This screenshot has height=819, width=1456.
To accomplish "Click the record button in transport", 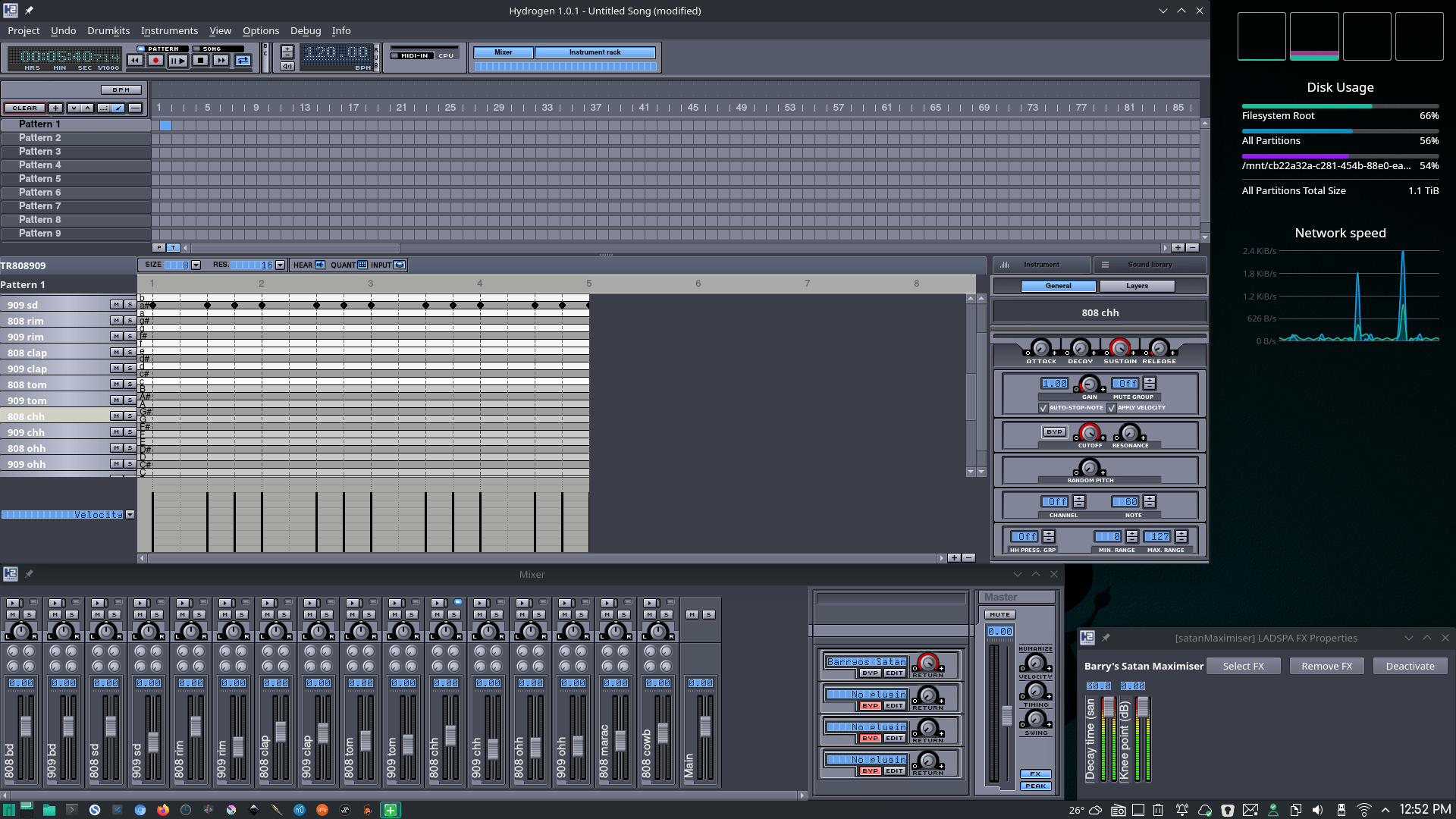I will point(156,61).
